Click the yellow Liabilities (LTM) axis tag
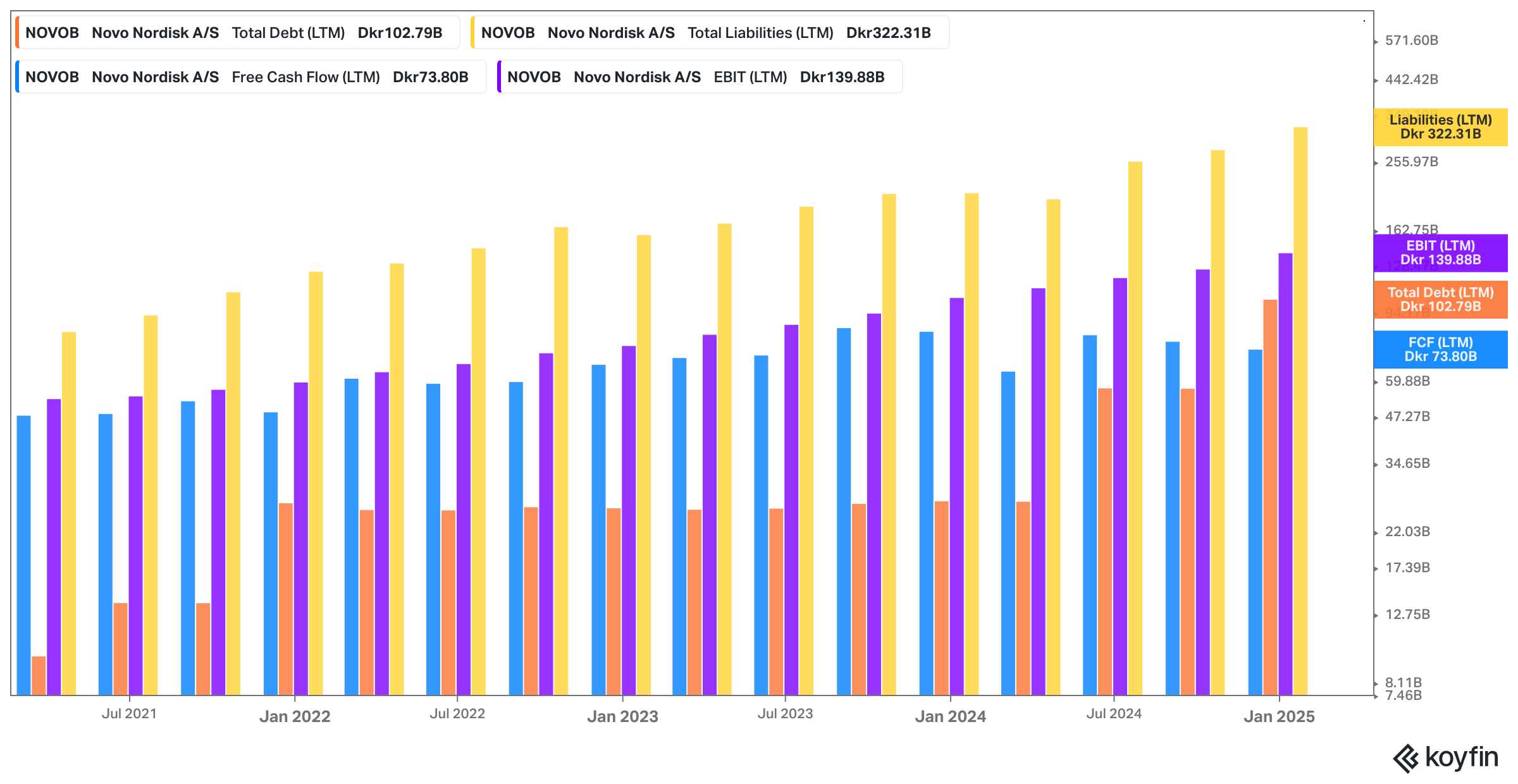Image resolution: width=1518 pixels, height=784 pixels. pos(1440,127)
